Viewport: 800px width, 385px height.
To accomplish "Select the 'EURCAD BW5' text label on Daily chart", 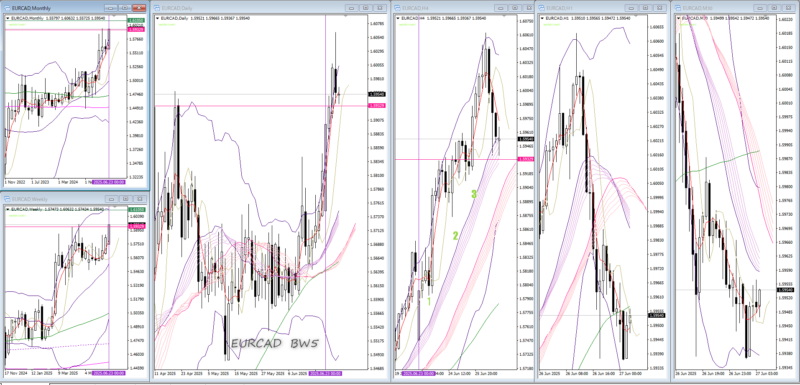I will tap(274, 344).
